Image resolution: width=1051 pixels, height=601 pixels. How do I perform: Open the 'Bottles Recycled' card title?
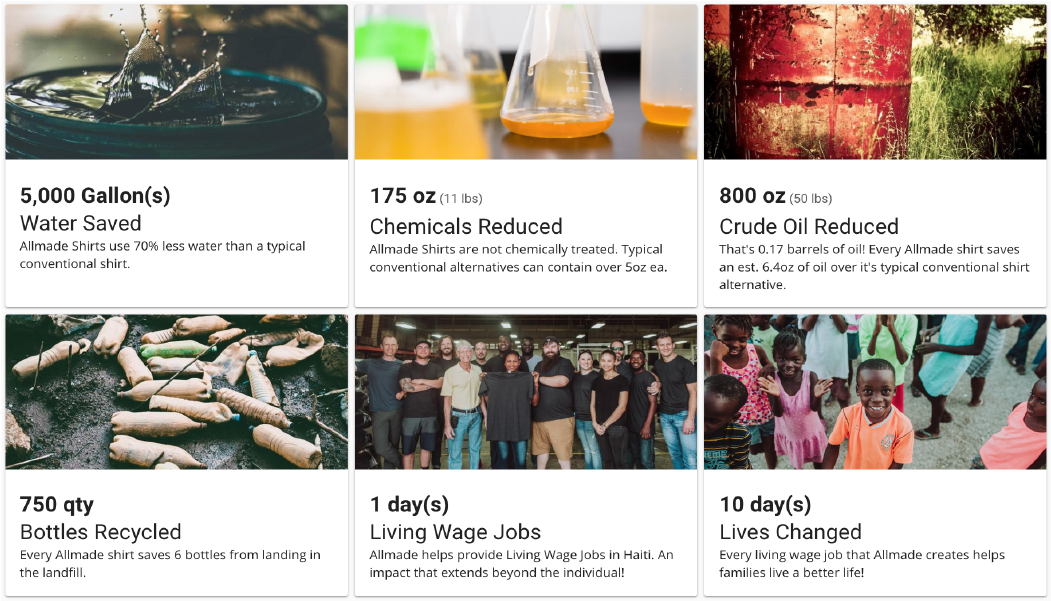pyautogui.click(x=101, y=532)
